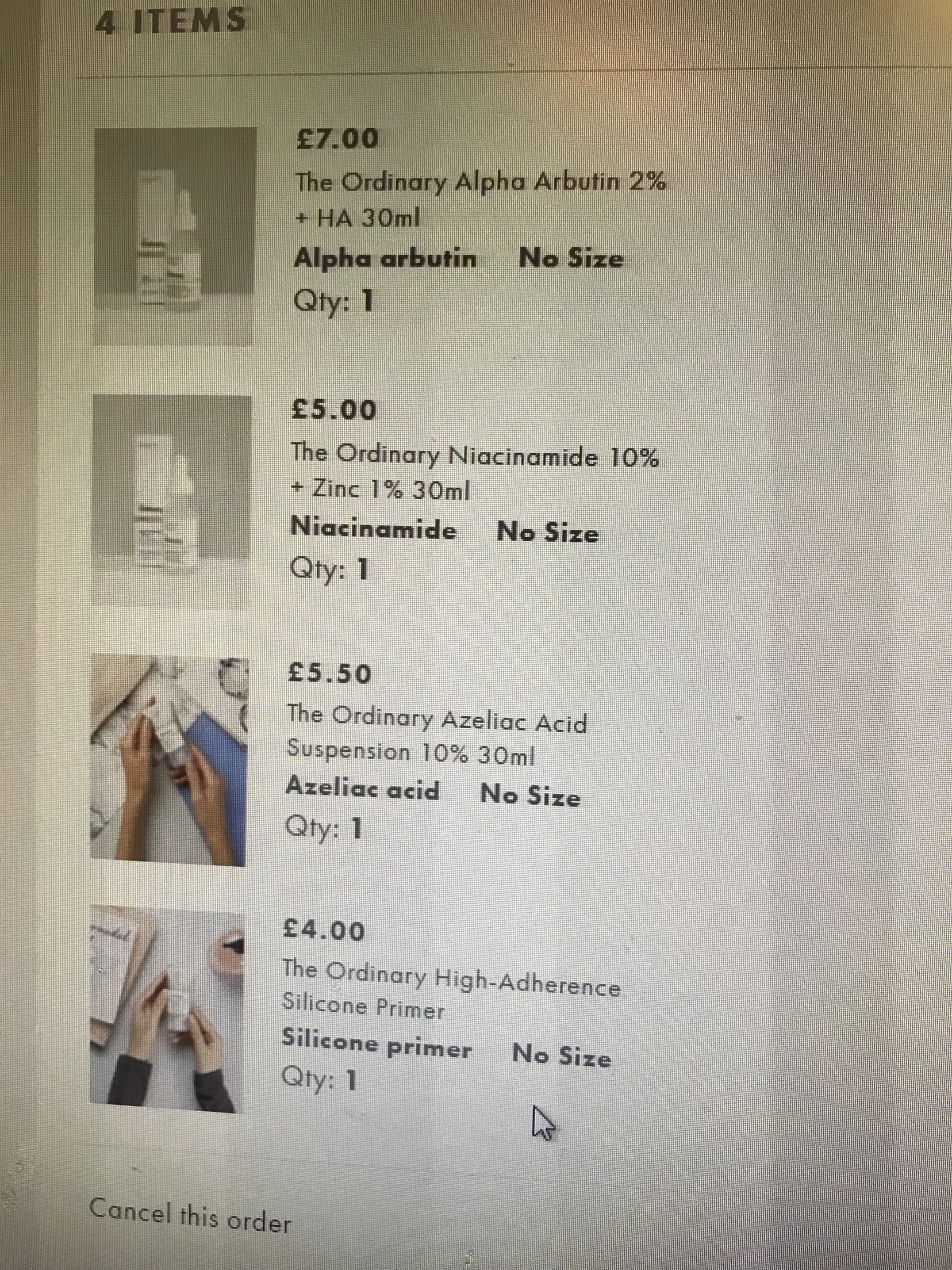Click the bold Alpha arbutin variant label
Image resolution: width=952 pixels, height=1270 pixels.
point(386,259)
